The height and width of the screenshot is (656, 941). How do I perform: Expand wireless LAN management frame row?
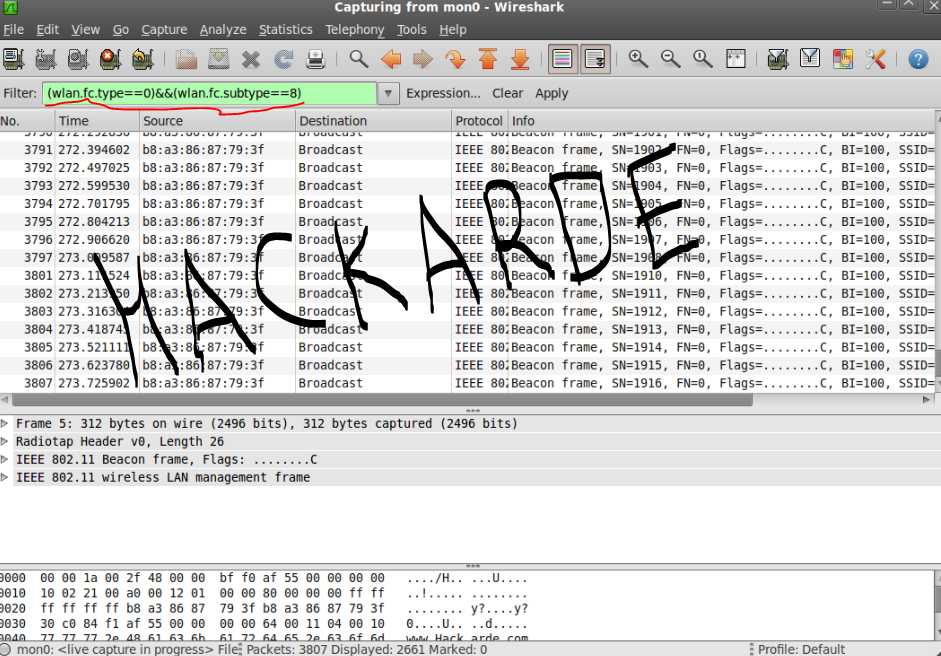pos(5,478)
